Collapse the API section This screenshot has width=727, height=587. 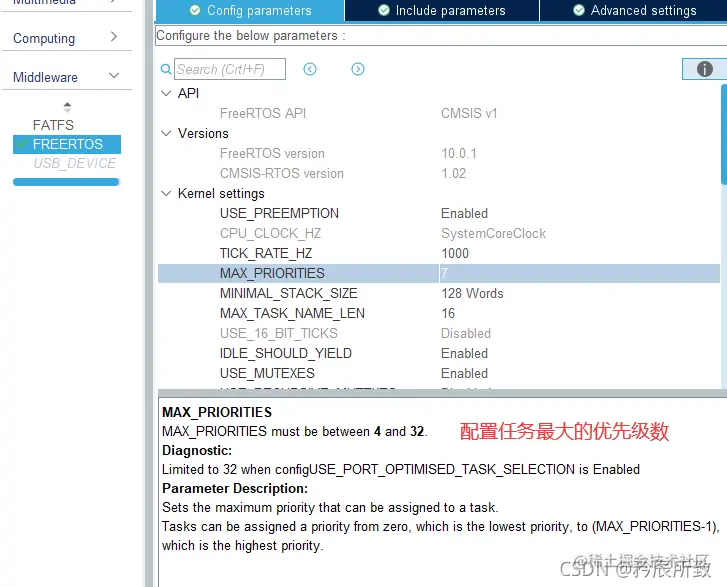coord(166,93)
